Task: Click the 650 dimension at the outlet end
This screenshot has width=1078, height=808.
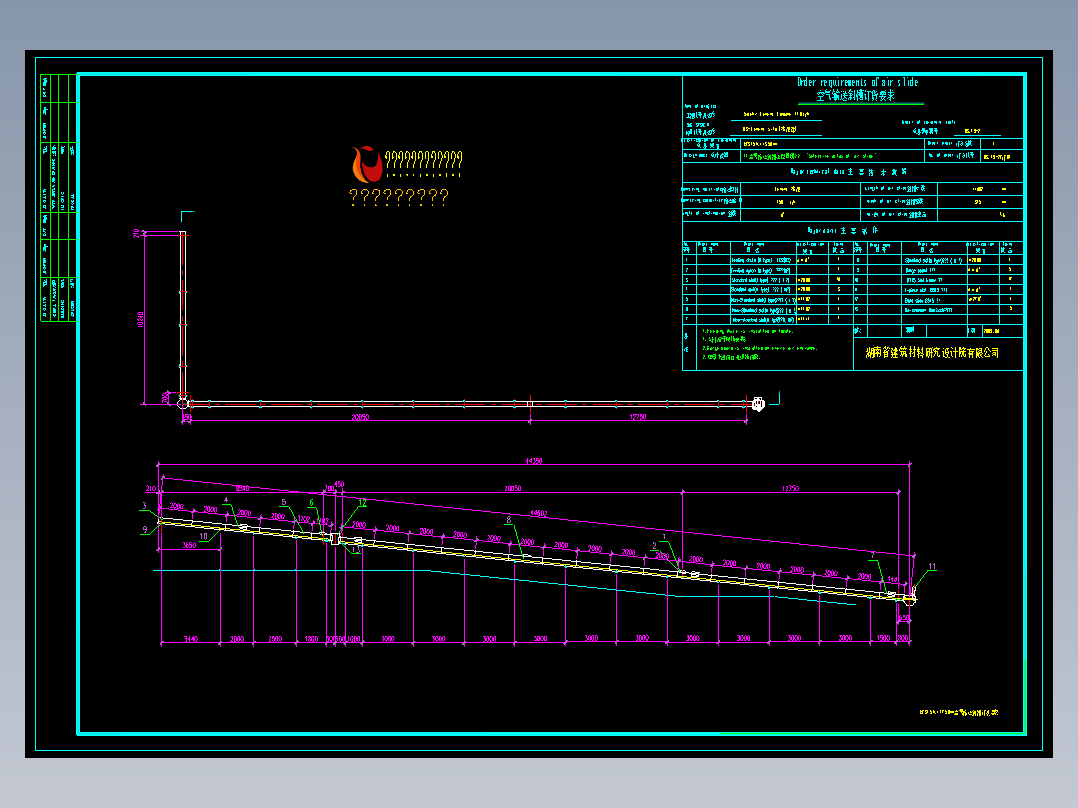Action: click(904, 618)
